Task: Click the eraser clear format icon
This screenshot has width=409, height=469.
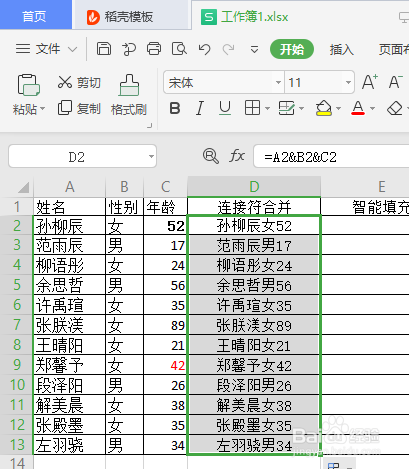Action: (395, 108)
